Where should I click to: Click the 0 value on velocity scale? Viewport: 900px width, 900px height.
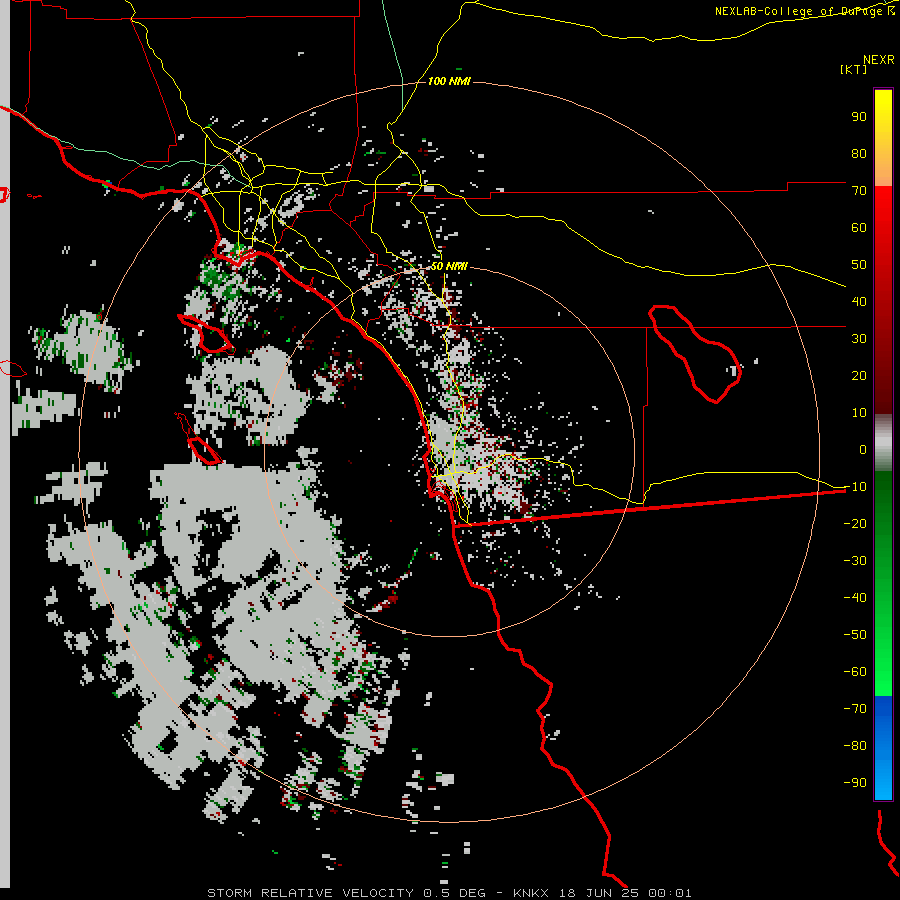pos(863,449)
